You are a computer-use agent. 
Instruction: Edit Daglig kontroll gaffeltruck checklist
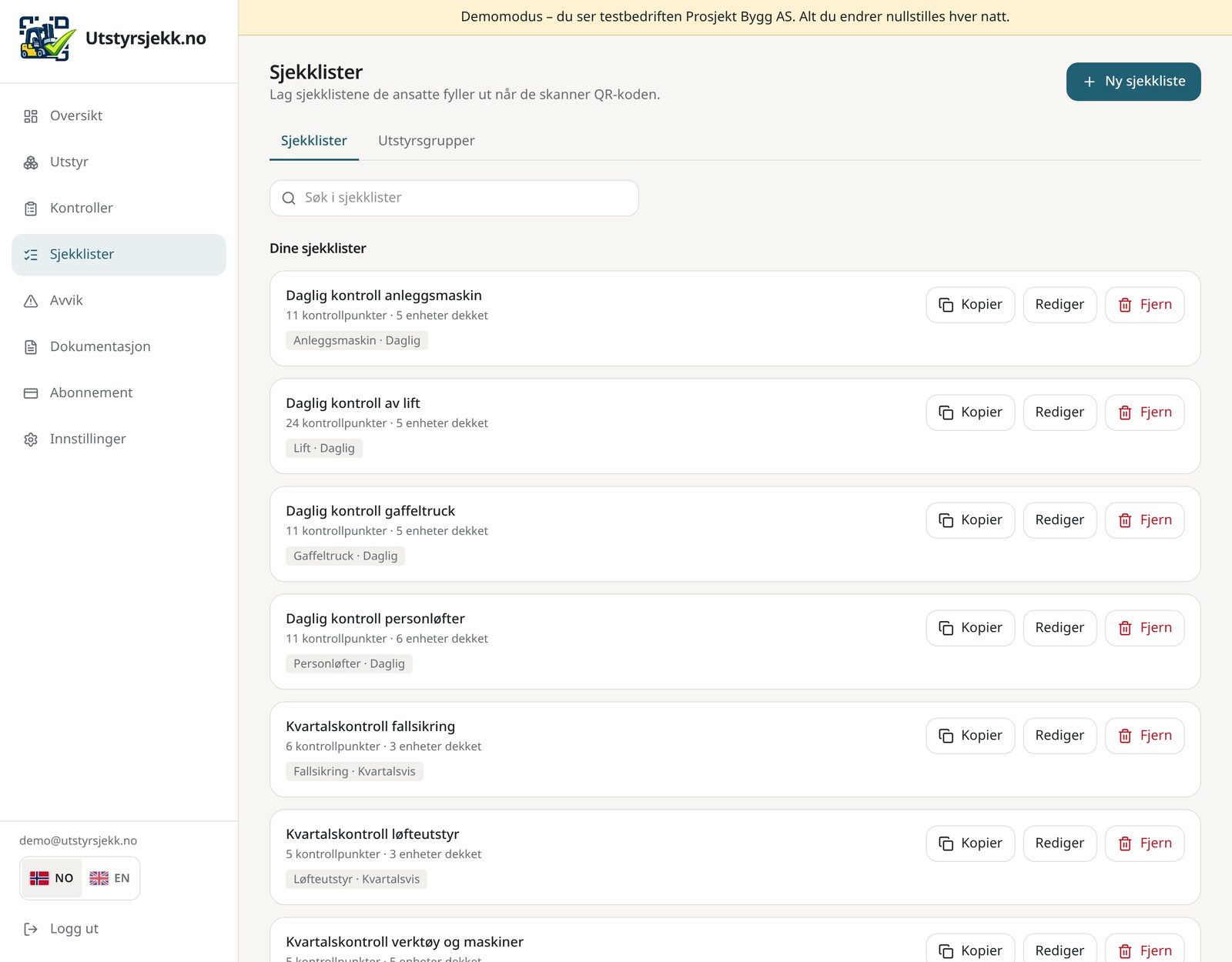click(1060, 520)
